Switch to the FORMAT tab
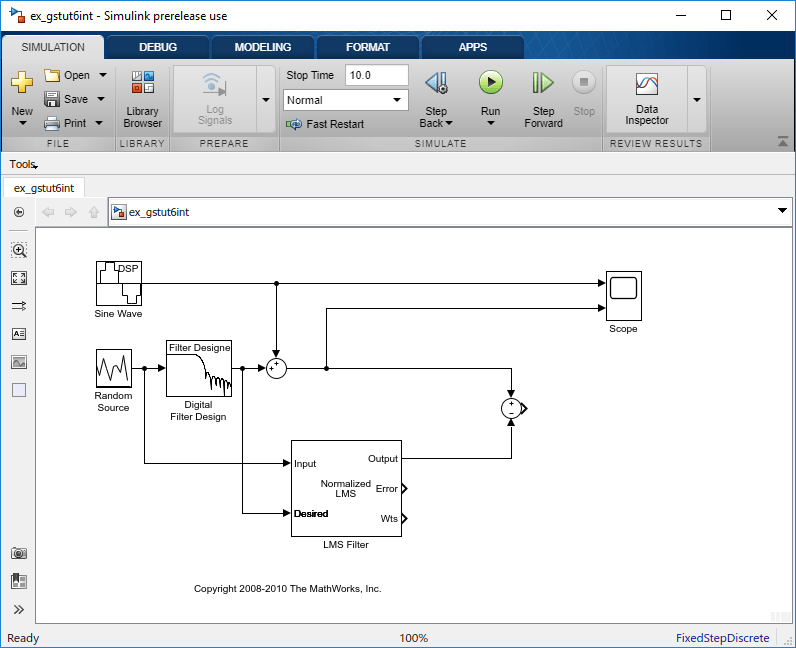The height and width of the screenshot is (648, 796). [368, 47]
